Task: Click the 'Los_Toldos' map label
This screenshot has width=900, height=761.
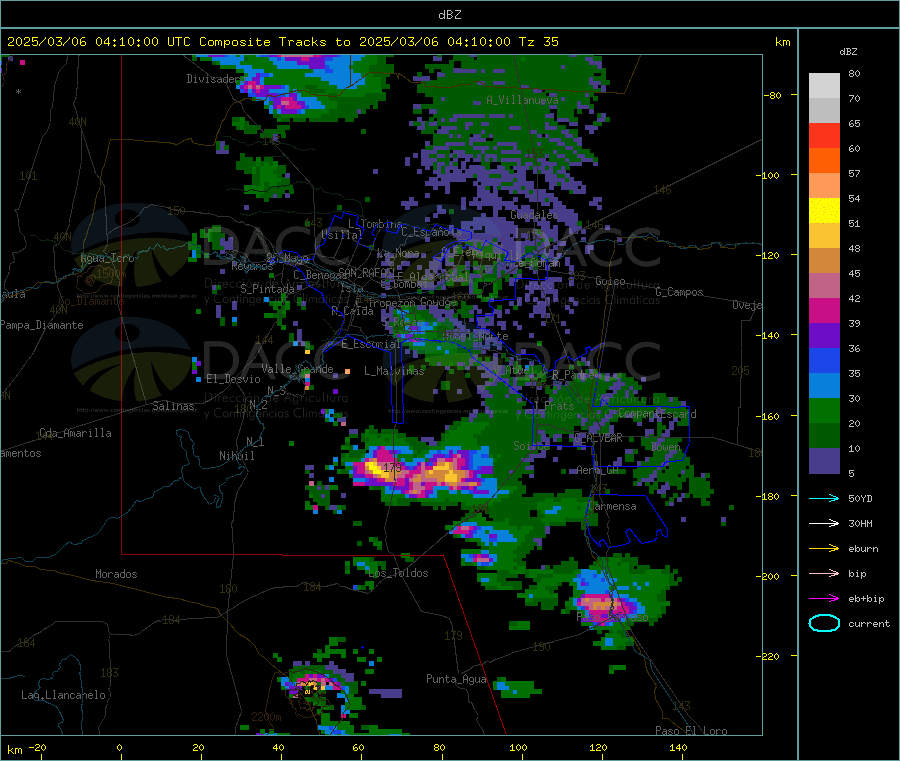Action: [x=398, y=573]
